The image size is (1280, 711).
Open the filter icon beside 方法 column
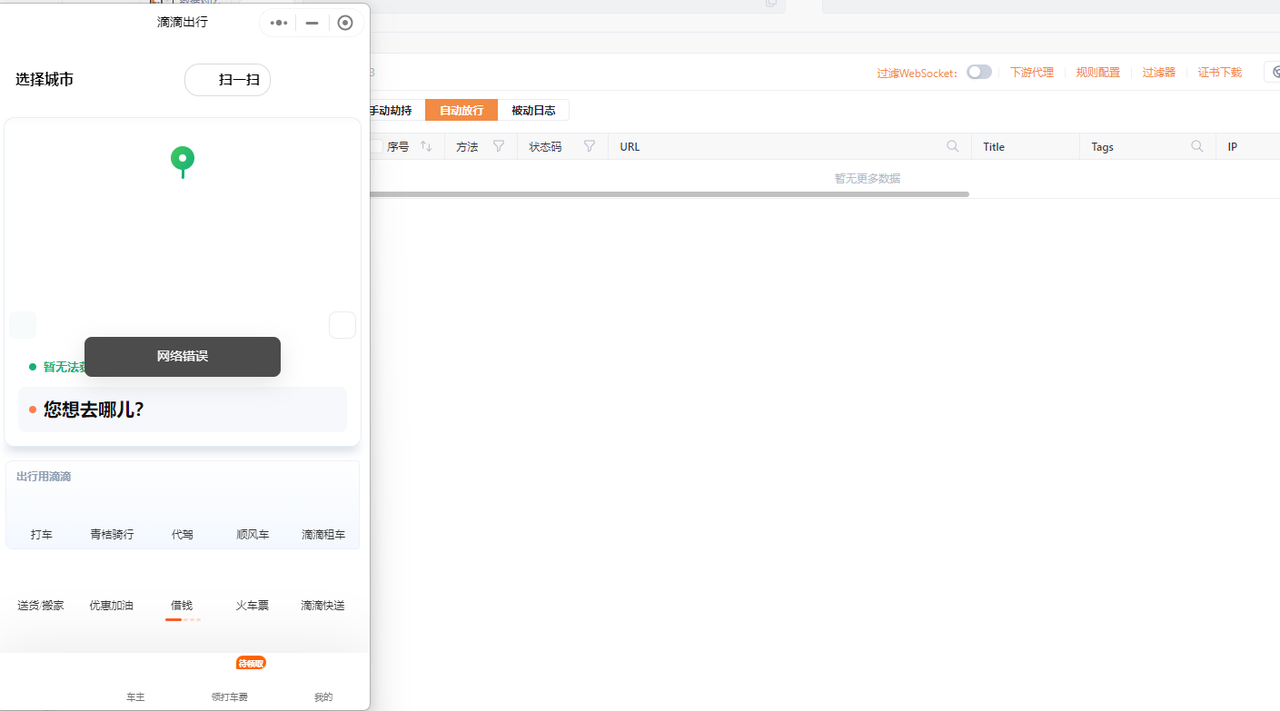point(499,146)
